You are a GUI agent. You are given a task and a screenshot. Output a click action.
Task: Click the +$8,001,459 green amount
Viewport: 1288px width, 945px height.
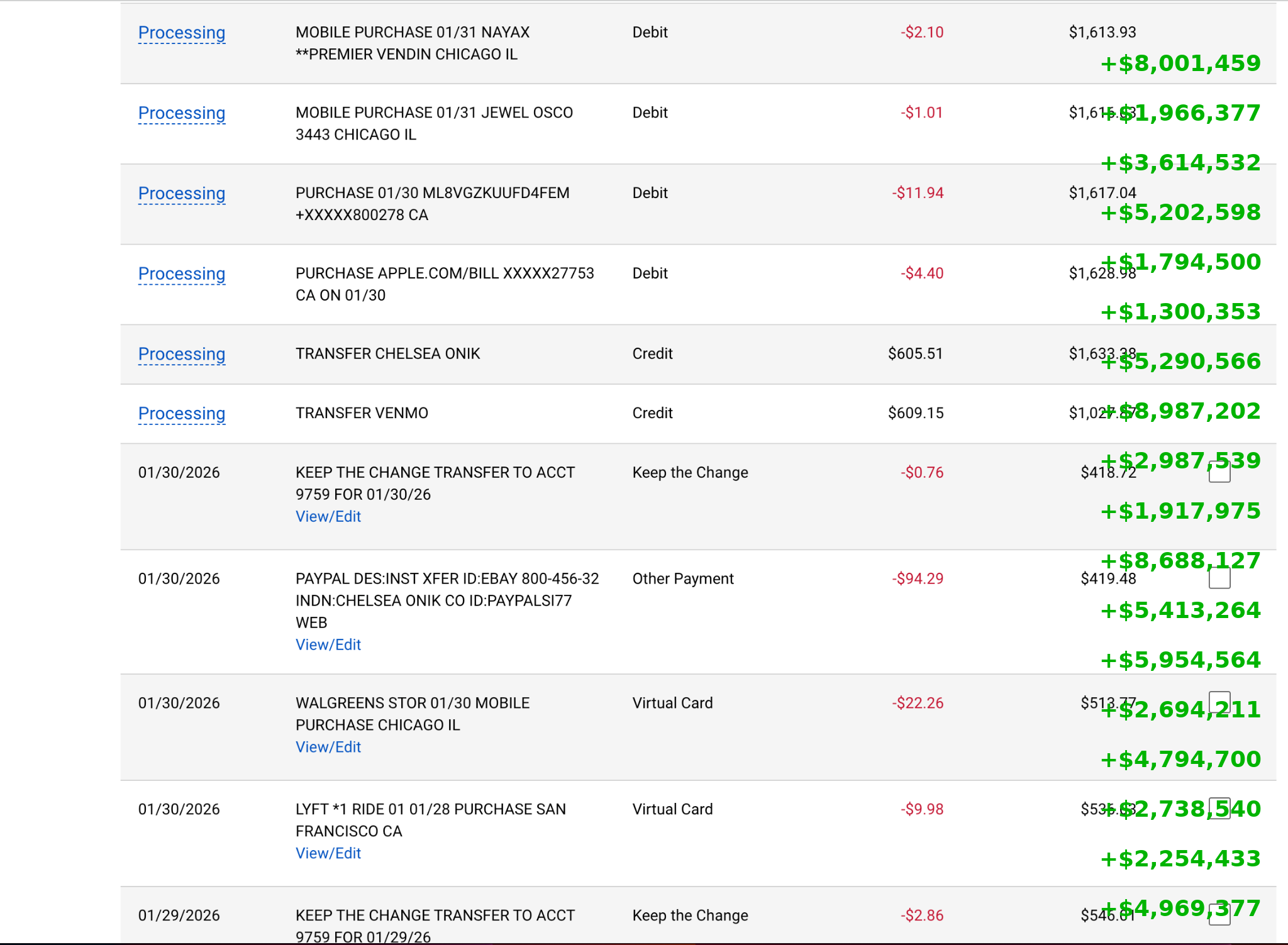pos(1180,64)
